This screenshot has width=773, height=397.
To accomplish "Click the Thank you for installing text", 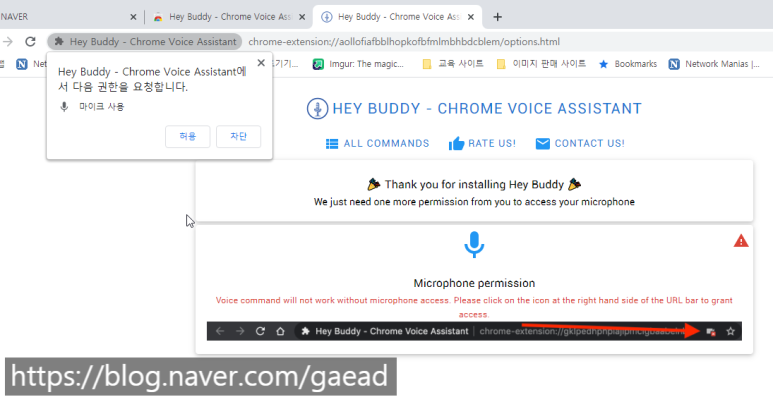I will click(474, 184).
